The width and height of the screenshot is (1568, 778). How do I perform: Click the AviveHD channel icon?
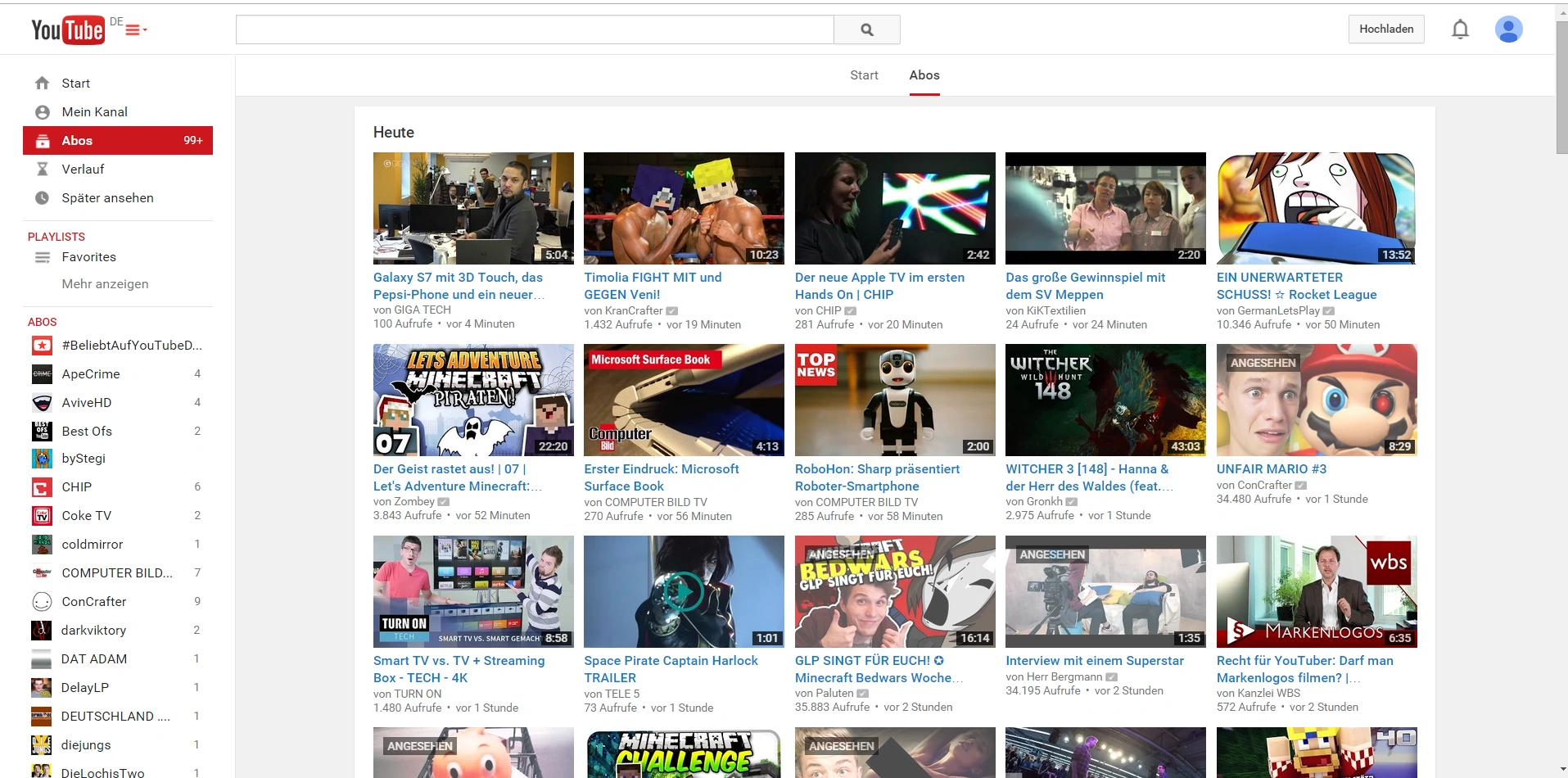pyautogui.click(x=42, y=403)
